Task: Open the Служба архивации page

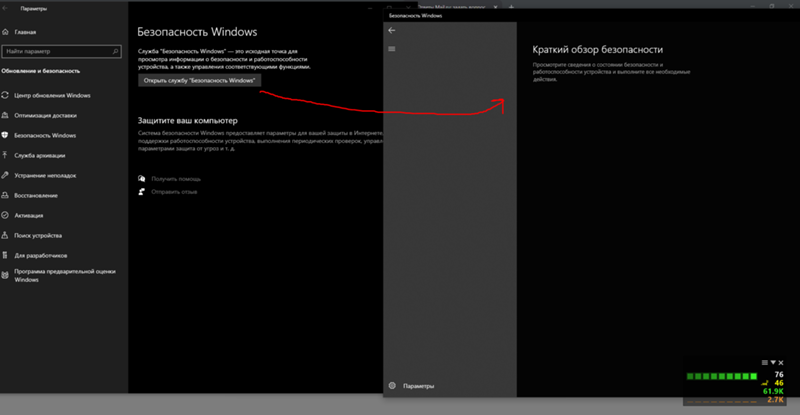Action: click(39, 155)
